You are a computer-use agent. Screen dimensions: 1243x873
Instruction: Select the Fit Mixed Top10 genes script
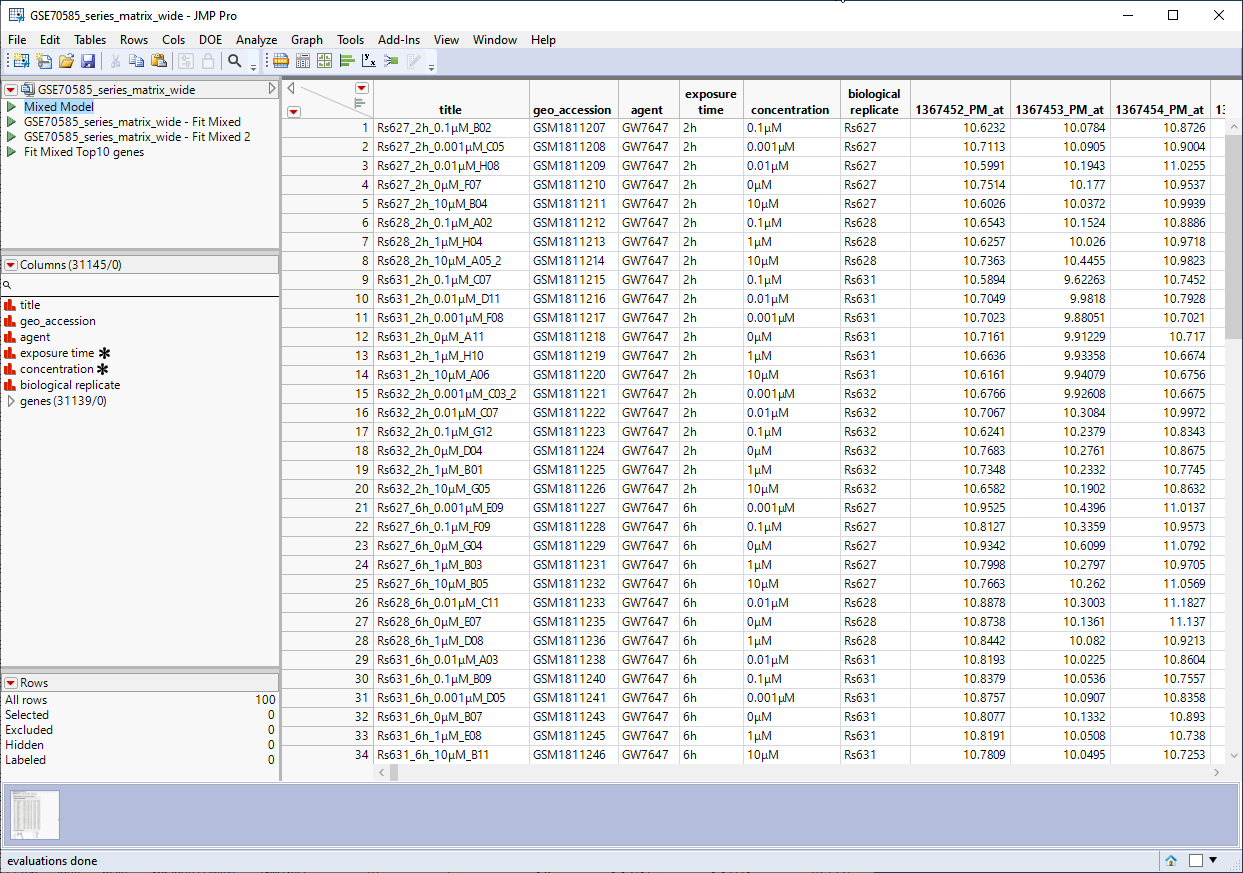pos(84,152)
